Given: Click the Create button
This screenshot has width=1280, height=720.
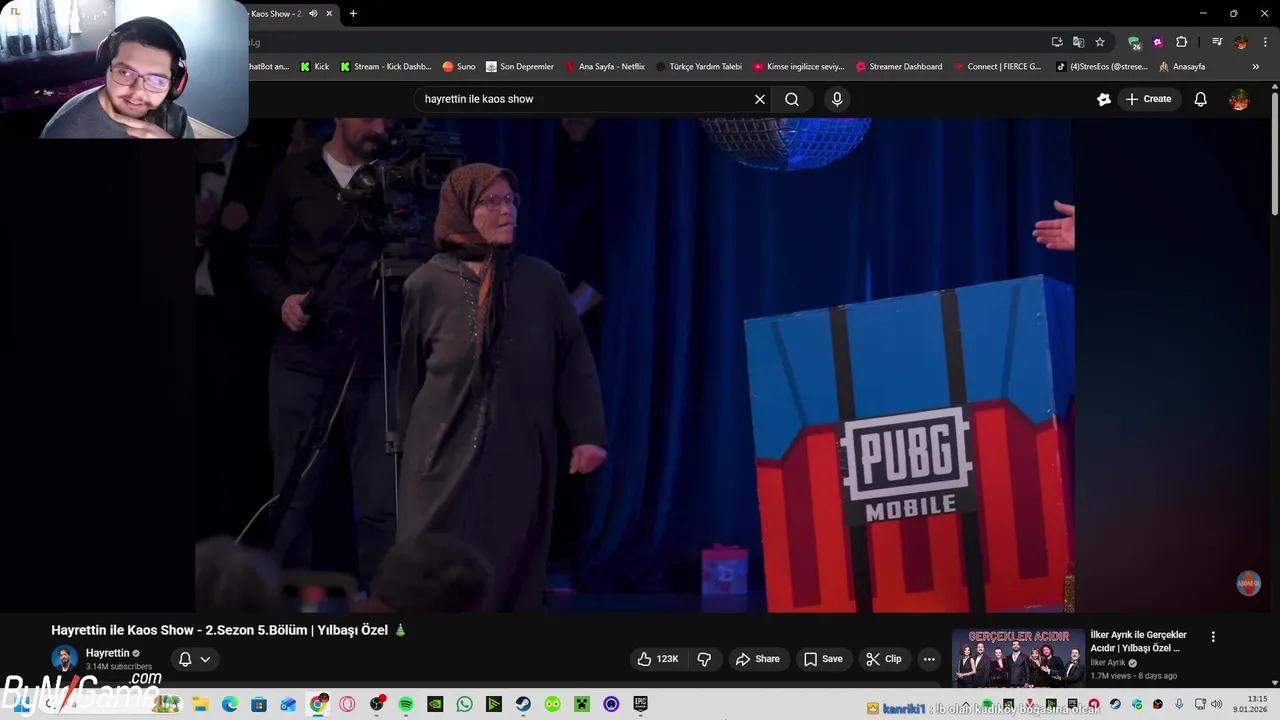Looking at the screenshot, I should [1148, 99].
